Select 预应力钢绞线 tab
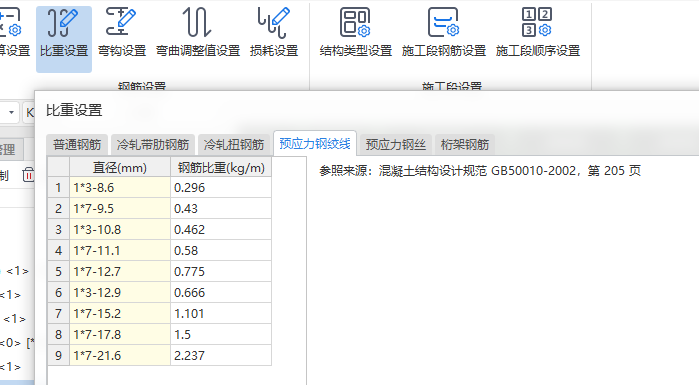The width and height of the screenshot is (699, 385). coord(315,143)
